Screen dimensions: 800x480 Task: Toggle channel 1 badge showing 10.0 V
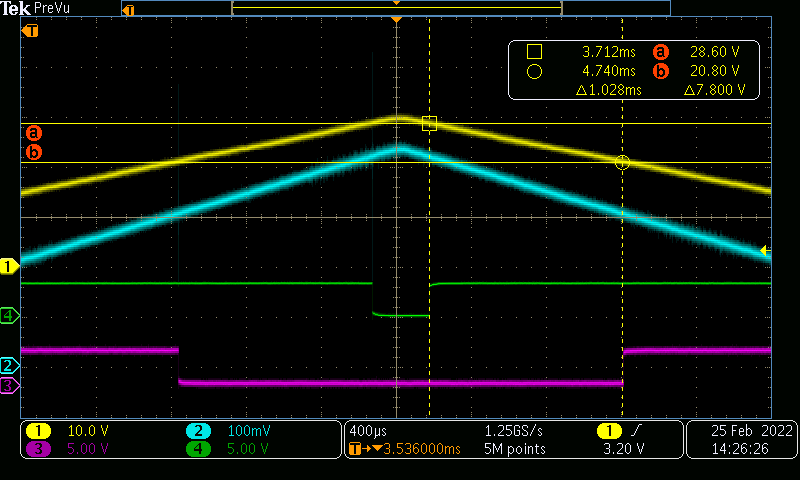[x=39, y=430]
